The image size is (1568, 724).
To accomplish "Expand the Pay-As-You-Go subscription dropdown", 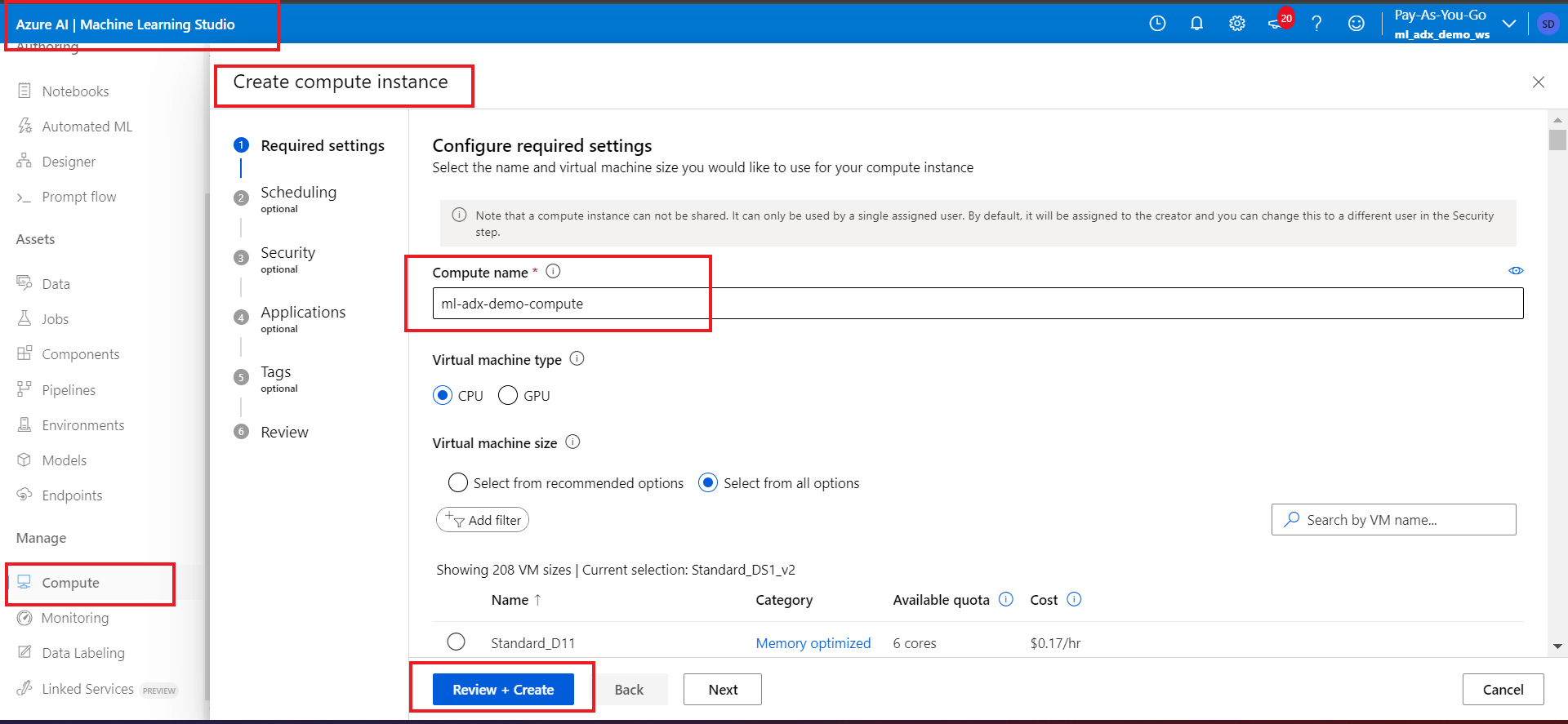I will (x=1509, y=24).
